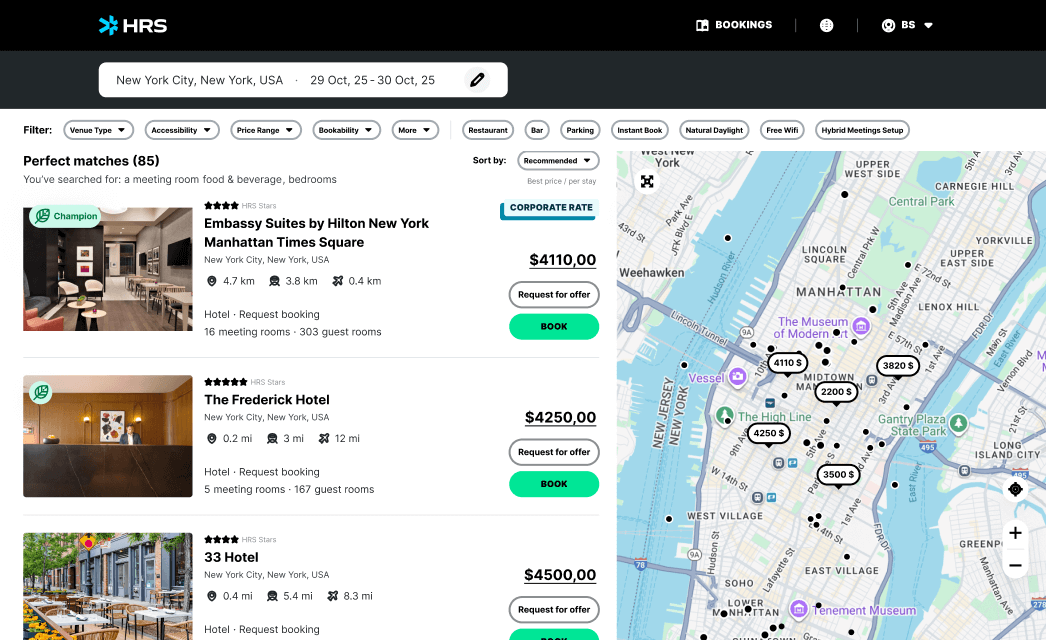
Task: Edit search with the pencil icon
Action: (477, 80)
